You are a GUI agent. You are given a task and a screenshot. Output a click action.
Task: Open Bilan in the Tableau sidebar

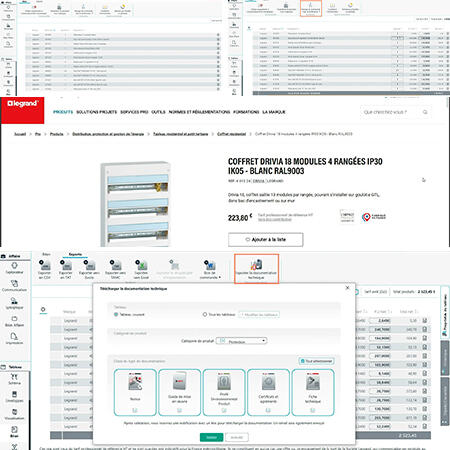14,432
